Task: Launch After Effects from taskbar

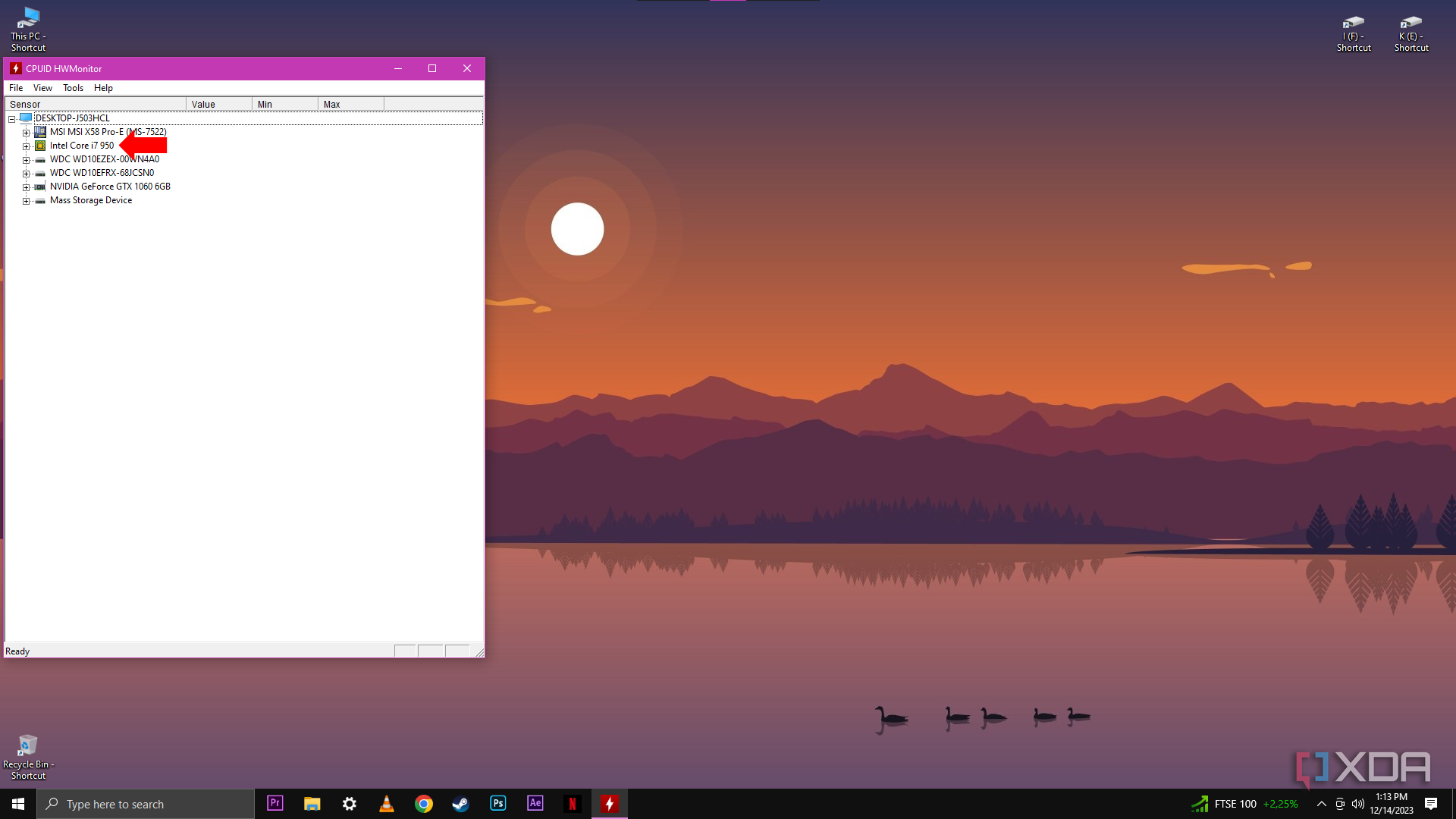Action: [535, 803]
